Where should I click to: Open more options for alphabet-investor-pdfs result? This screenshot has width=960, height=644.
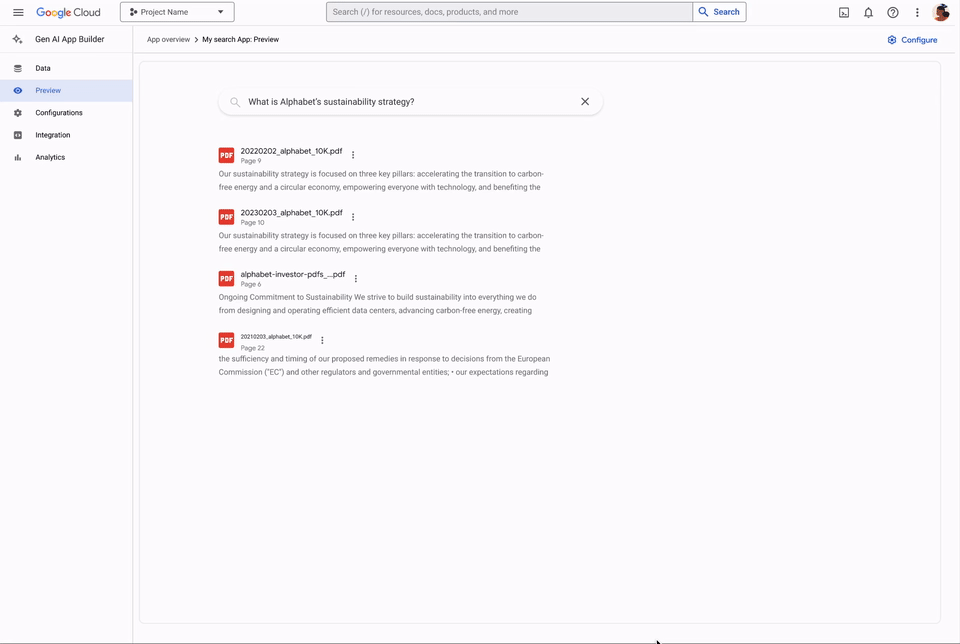click(356, 279)
